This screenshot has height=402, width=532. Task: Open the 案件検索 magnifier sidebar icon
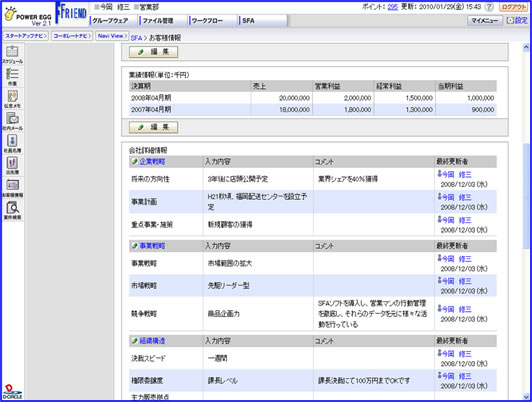pos(13,210)
